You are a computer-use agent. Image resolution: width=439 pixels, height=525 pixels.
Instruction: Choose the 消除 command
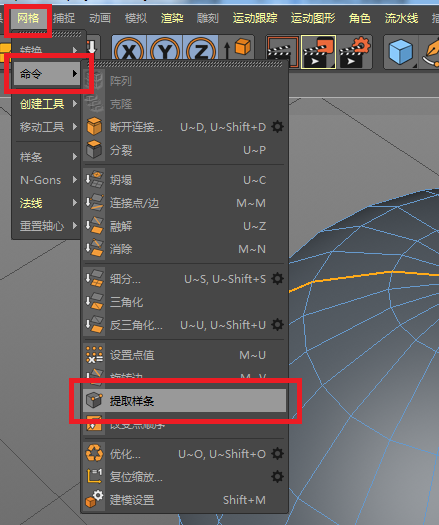pos(185,249)
